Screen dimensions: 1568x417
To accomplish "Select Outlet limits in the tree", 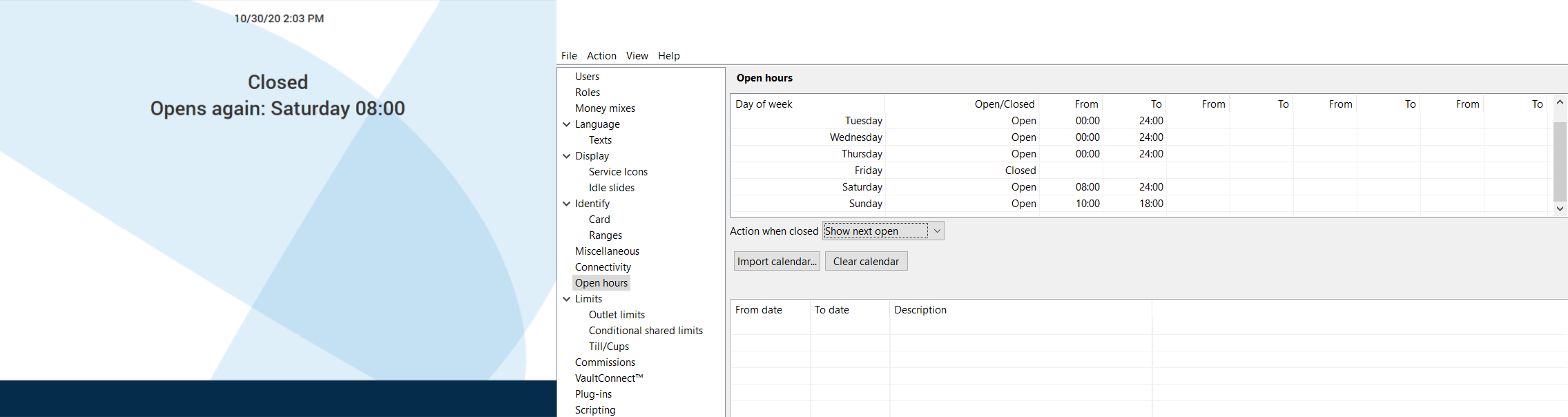I will tap(617, 315).
